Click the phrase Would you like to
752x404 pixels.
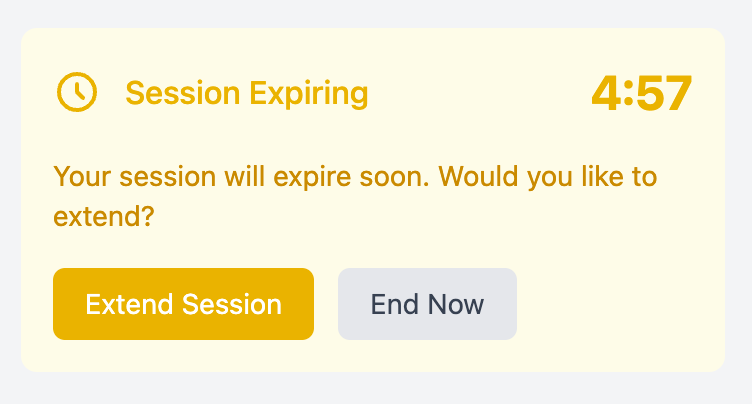tap(548, 176)
